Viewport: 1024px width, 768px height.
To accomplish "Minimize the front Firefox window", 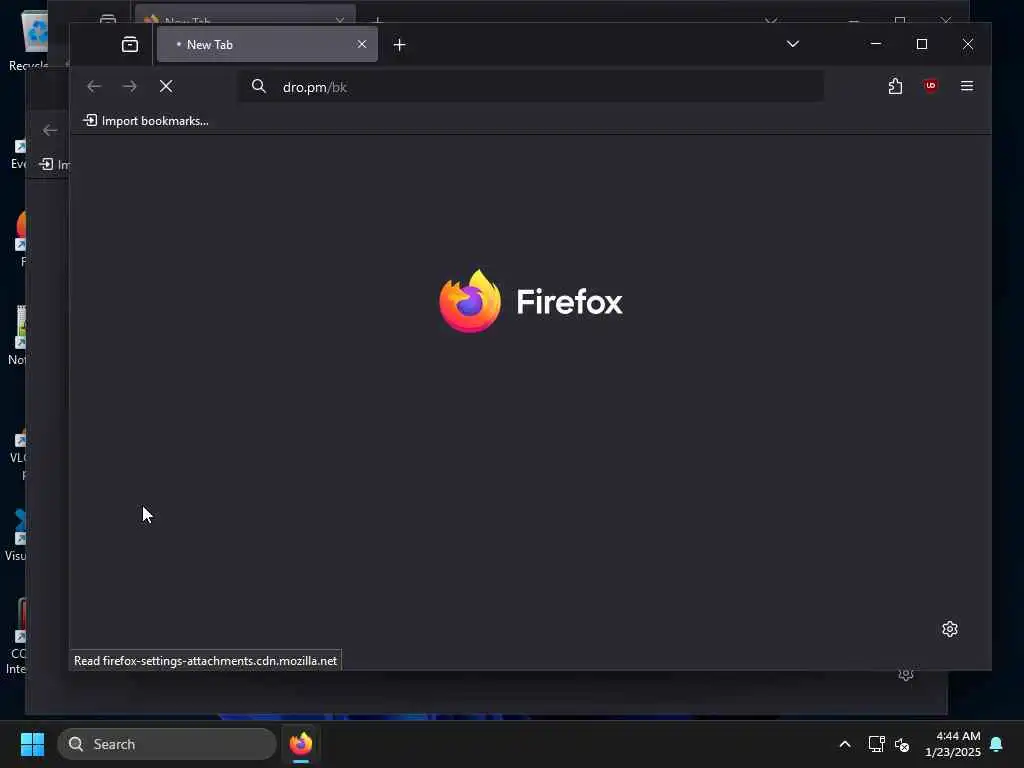I will pos(876,44).
